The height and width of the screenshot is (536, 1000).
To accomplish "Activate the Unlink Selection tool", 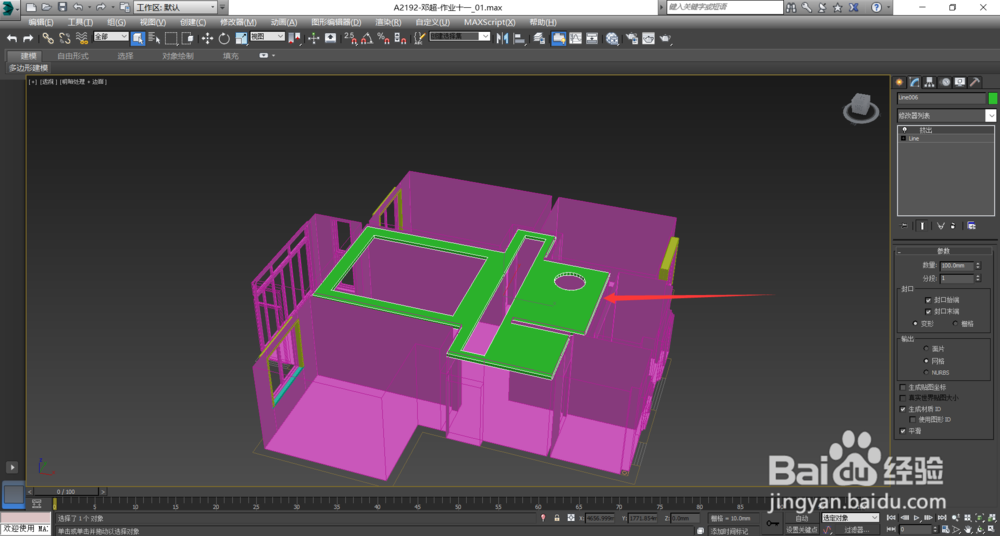I will coord(64,38).
